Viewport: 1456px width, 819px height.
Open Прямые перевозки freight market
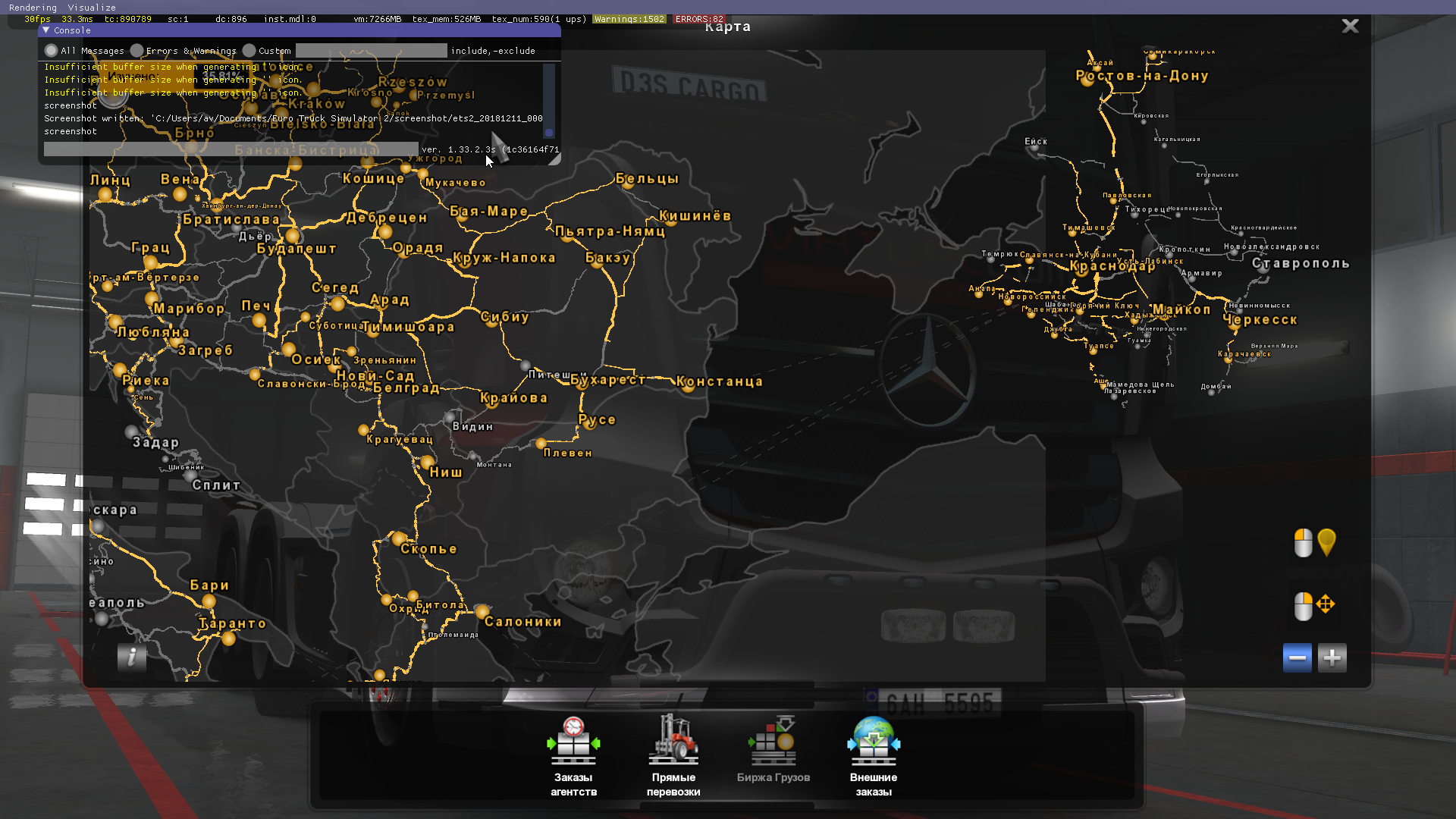pyautogui.click(x=673, y=756)
